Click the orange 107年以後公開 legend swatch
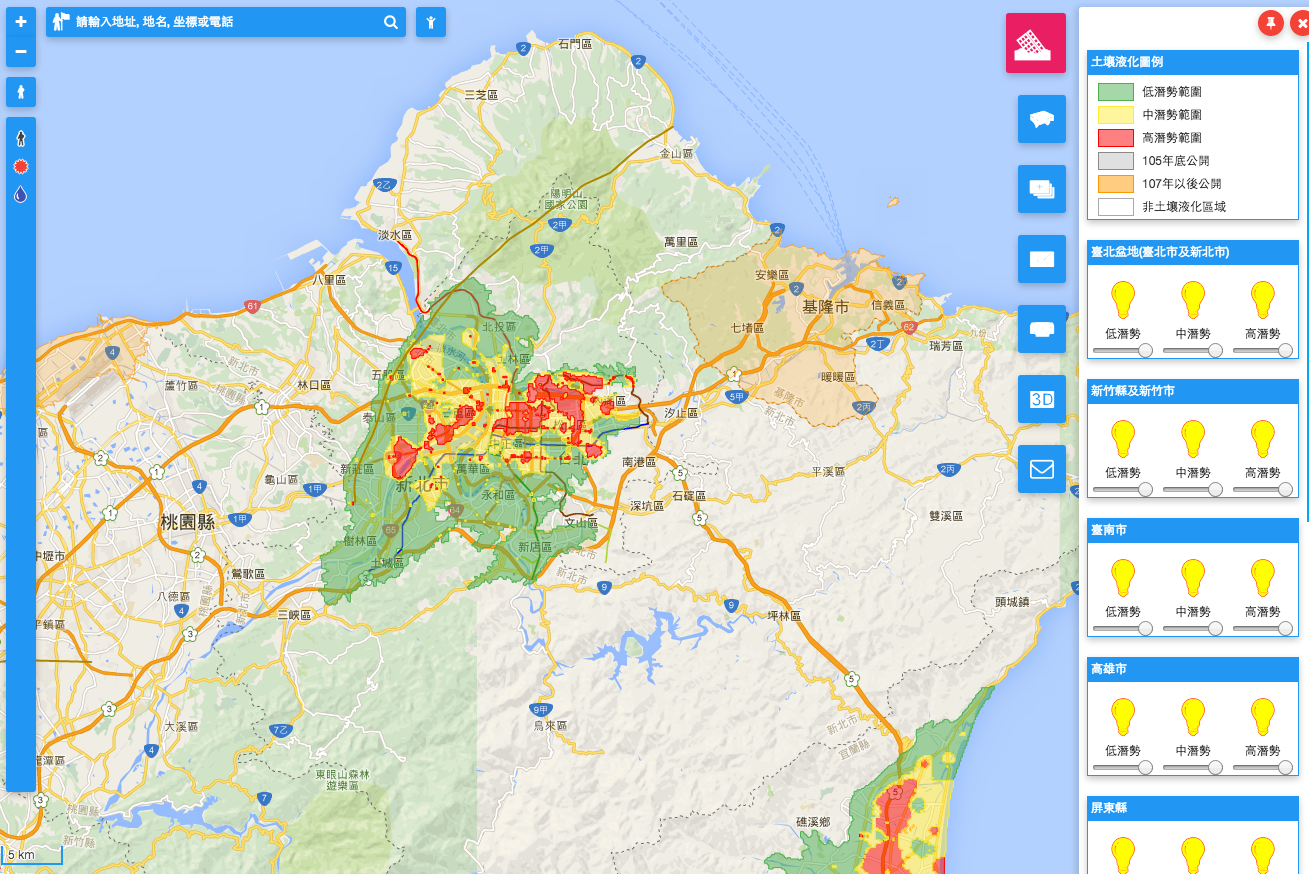Screen dimensions: 1309x874 [1115, 184]
